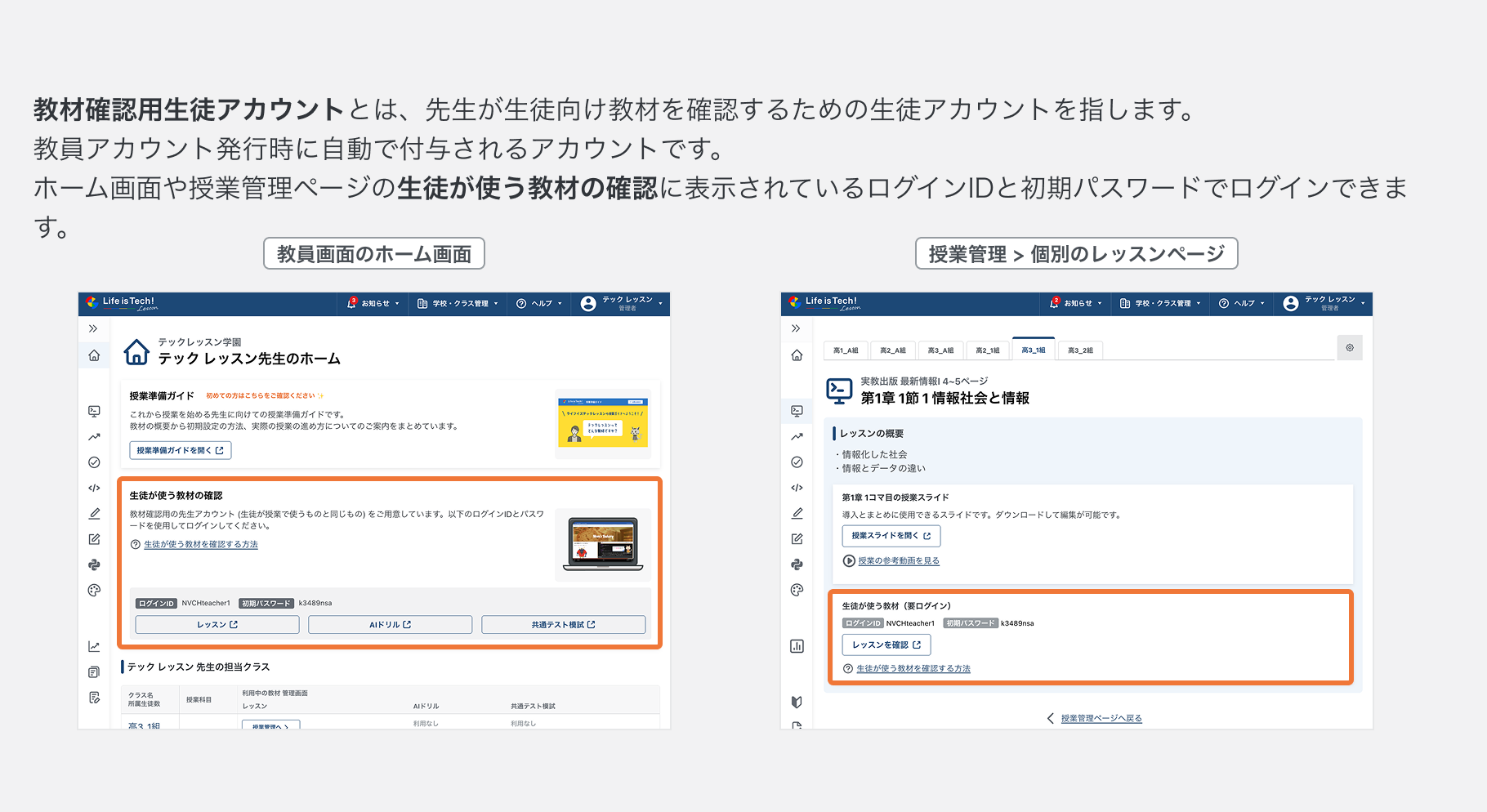Open the code brackets sidebar icon in the teacher home screenshot
Screen dimensions: 1487x812
point(94,488)
